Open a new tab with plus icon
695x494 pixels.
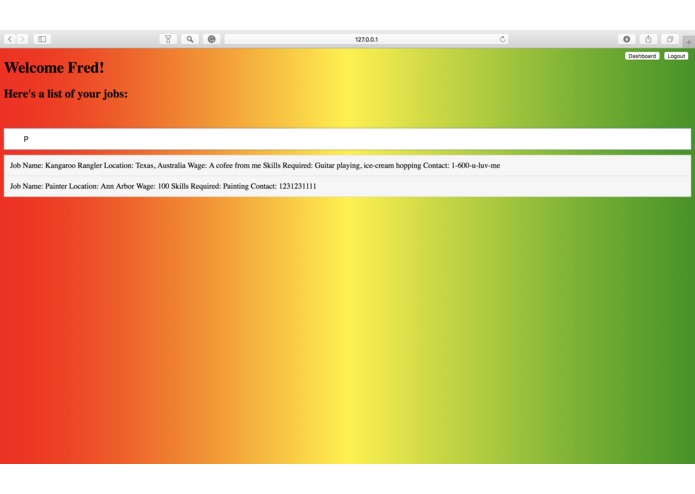[689, 42]
